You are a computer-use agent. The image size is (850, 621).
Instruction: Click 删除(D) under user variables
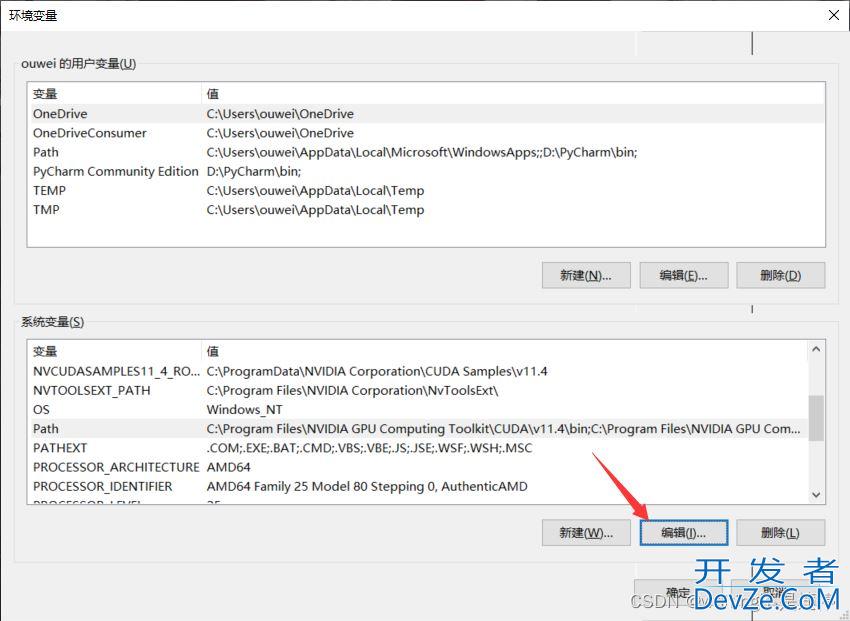click(781, 275)
